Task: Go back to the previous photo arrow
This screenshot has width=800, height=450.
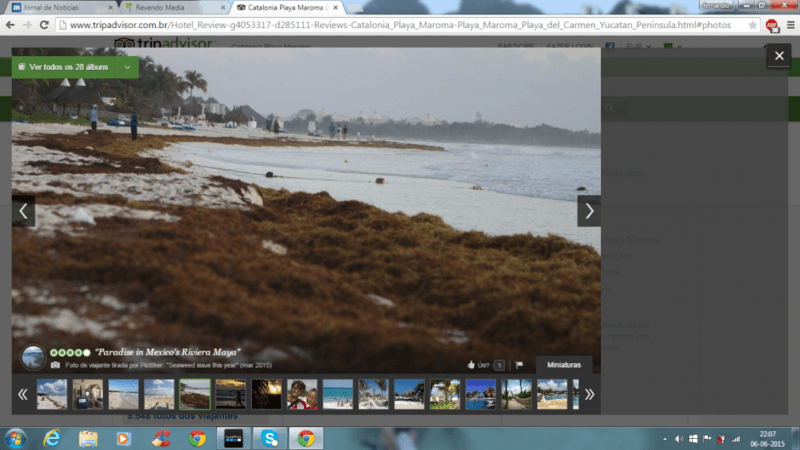Action: 23,211
